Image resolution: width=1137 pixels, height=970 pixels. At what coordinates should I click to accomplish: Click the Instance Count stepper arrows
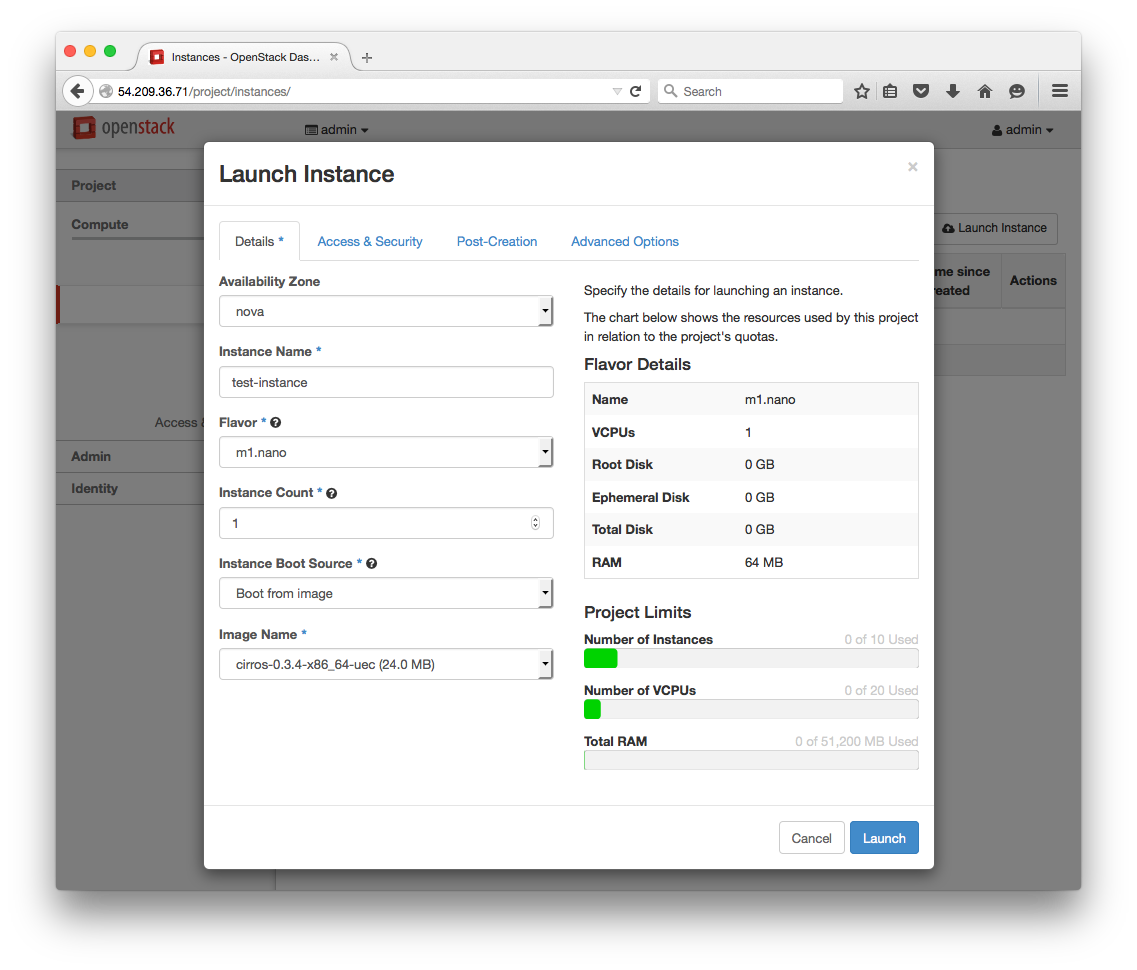coord(535,523)
